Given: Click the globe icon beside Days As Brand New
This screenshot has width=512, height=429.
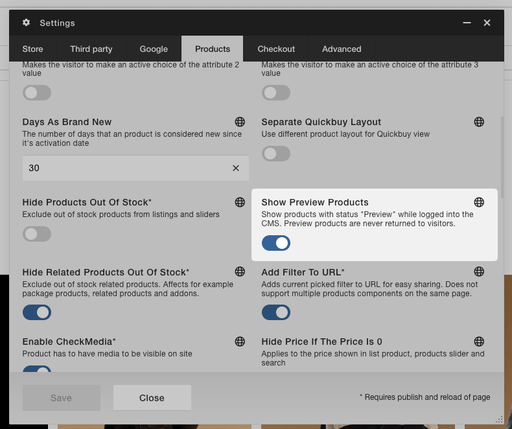Looking at the screenshot, I should pos(240,122).
